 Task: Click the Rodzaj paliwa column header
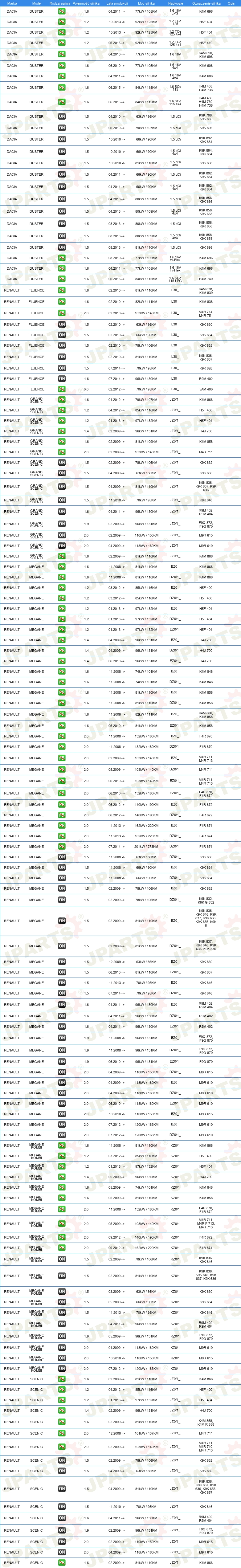point(60,3)
